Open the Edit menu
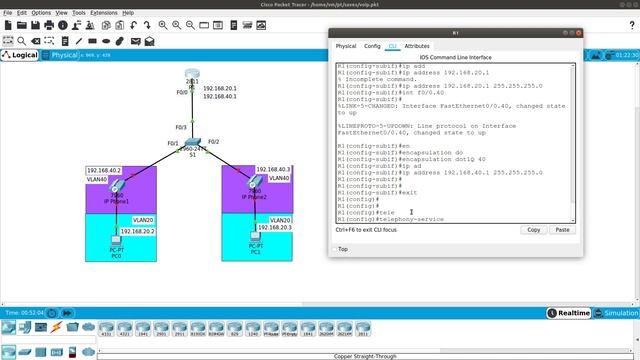 point(22,13)
